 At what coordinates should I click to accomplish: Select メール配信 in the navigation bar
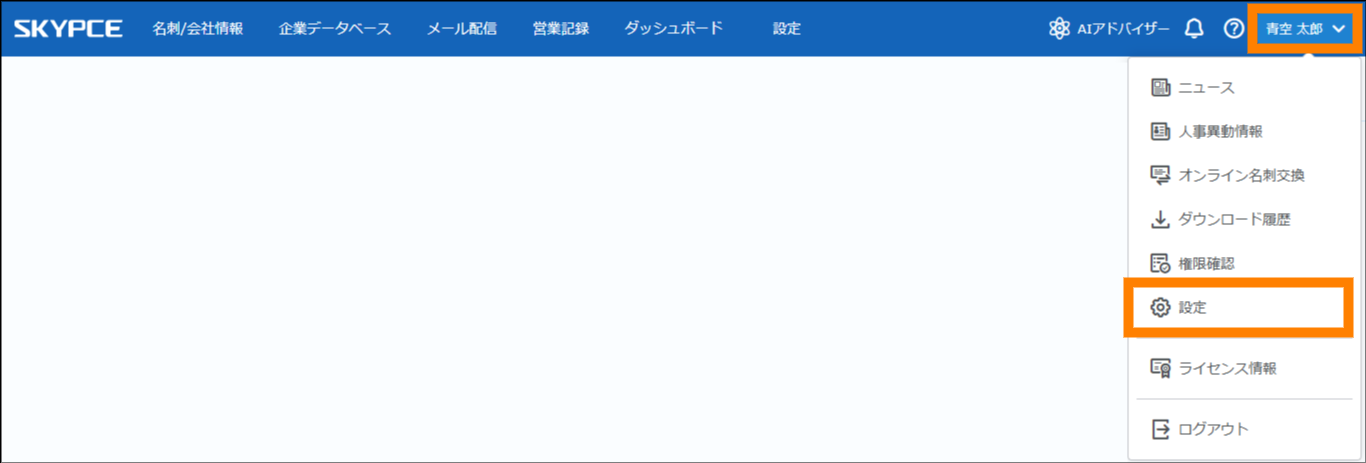(x=462, y=29)
